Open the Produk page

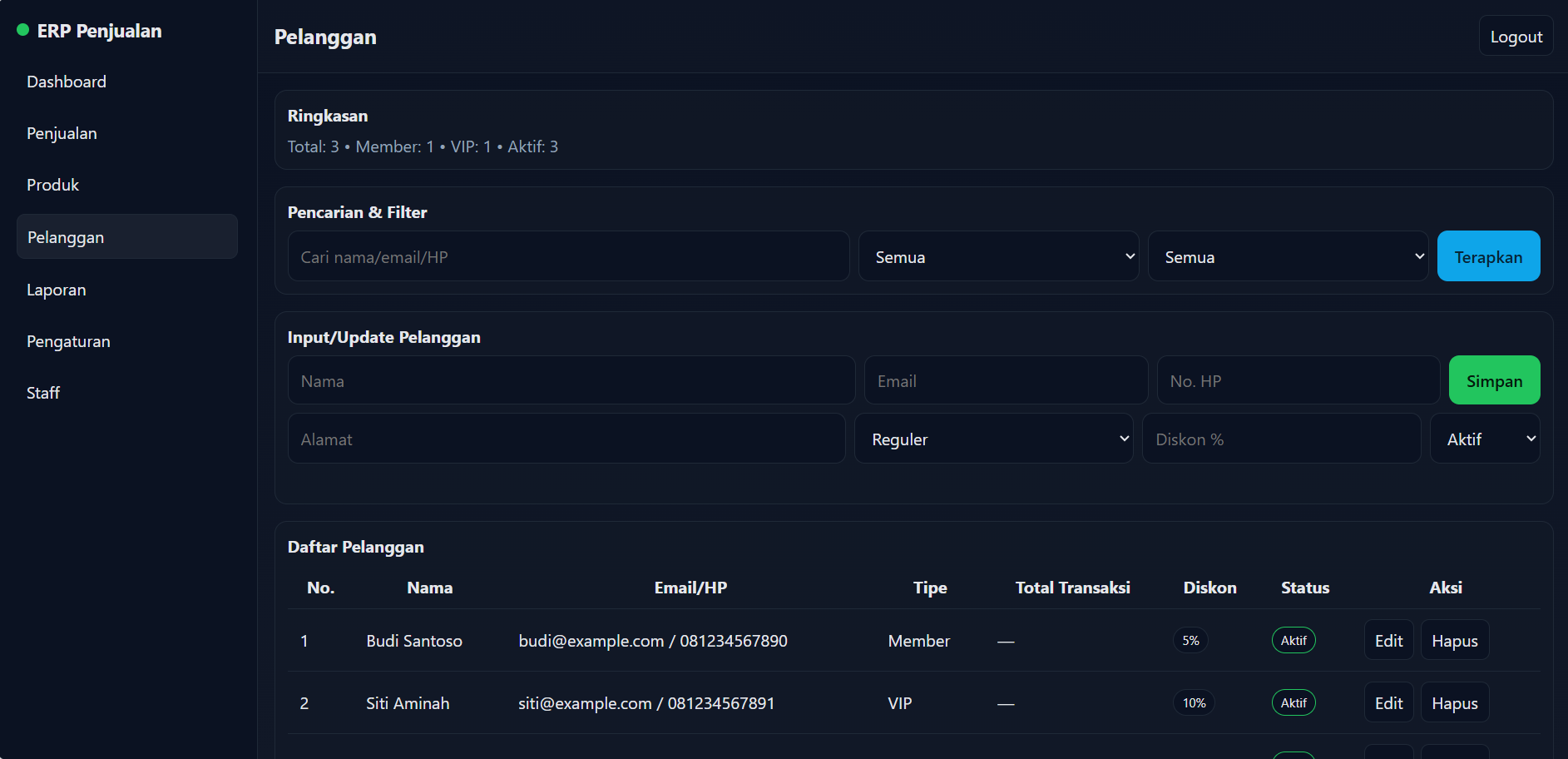[52, 185]
